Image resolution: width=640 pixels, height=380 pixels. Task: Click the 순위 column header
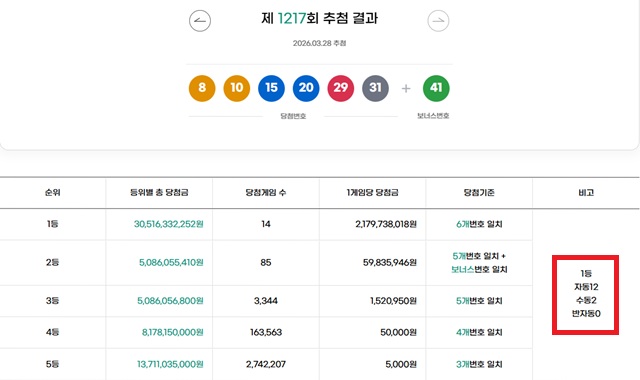tap(53, 193)
